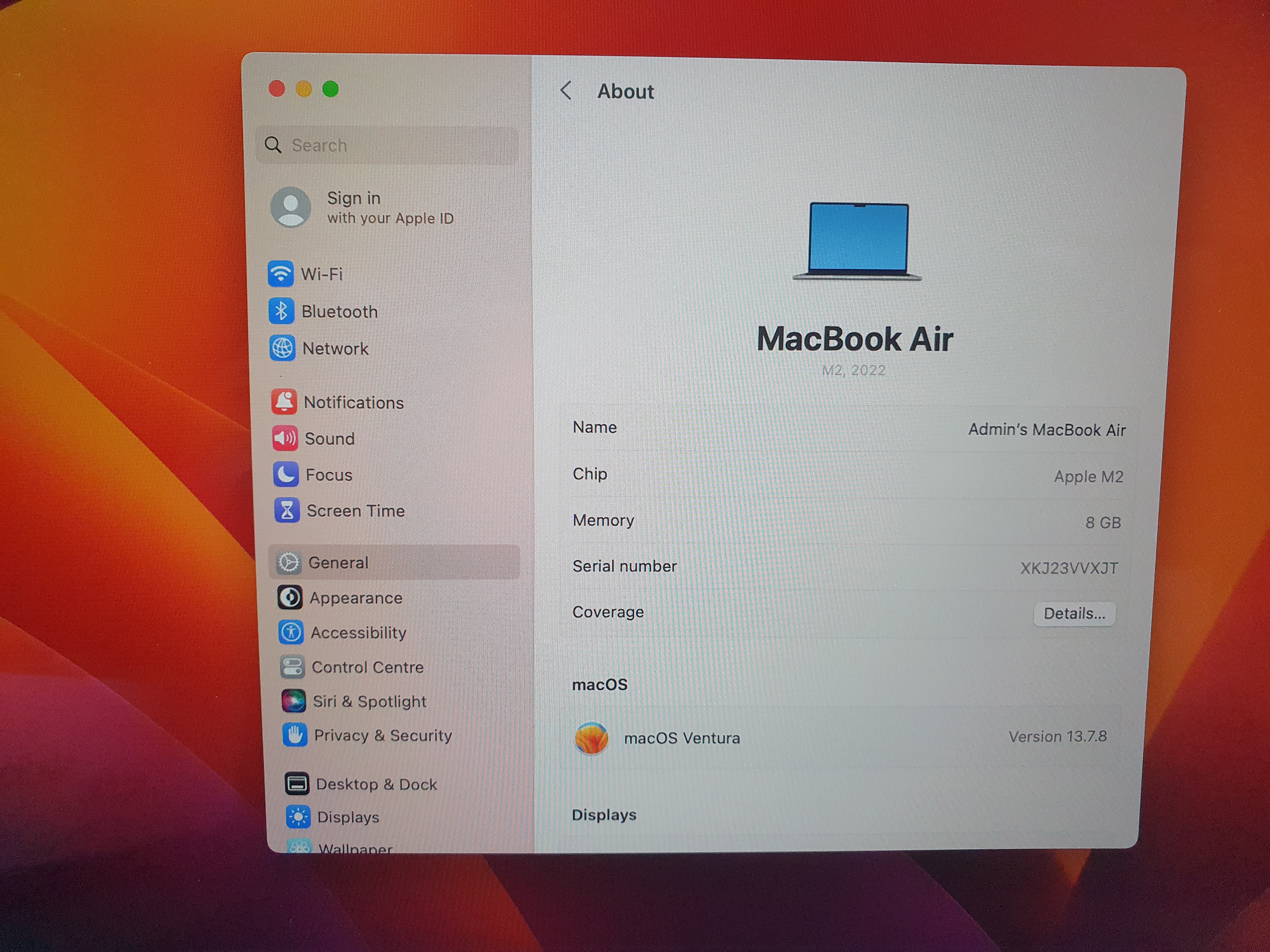1270x952 pixels.
Task: Click the Admin's MacBook Air name field
Action: click(1046, 430)
